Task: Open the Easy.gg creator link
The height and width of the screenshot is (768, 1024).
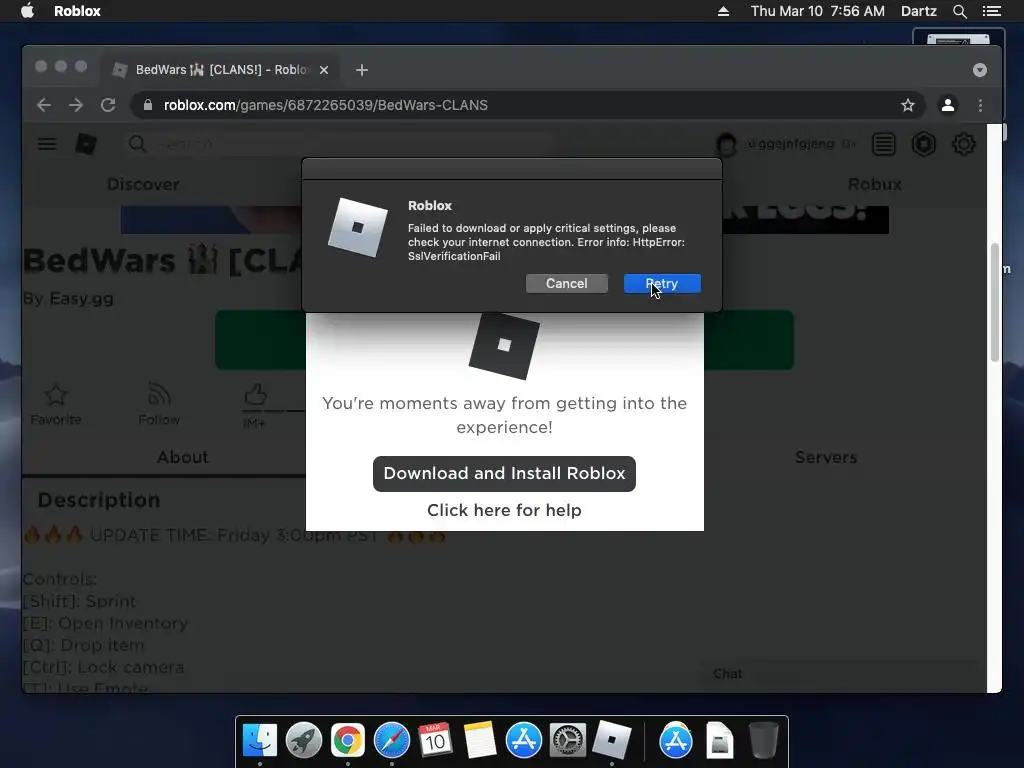Action: (x=81, y=298)
